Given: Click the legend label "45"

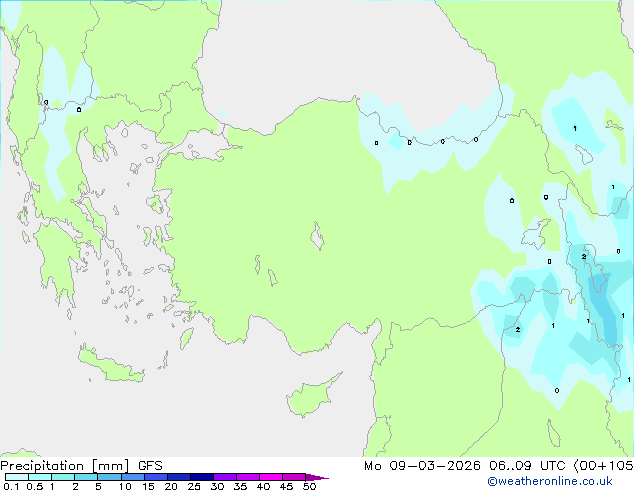Looking at the screenshot, I should click(x=286, y=486).
